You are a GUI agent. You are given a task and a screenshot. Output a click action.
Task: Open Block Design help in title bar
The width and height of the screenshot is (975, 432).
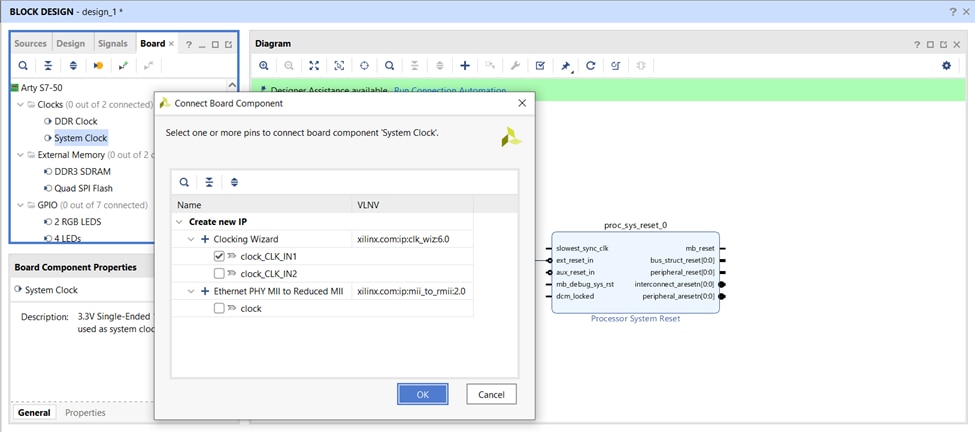(x=953, y=12)
